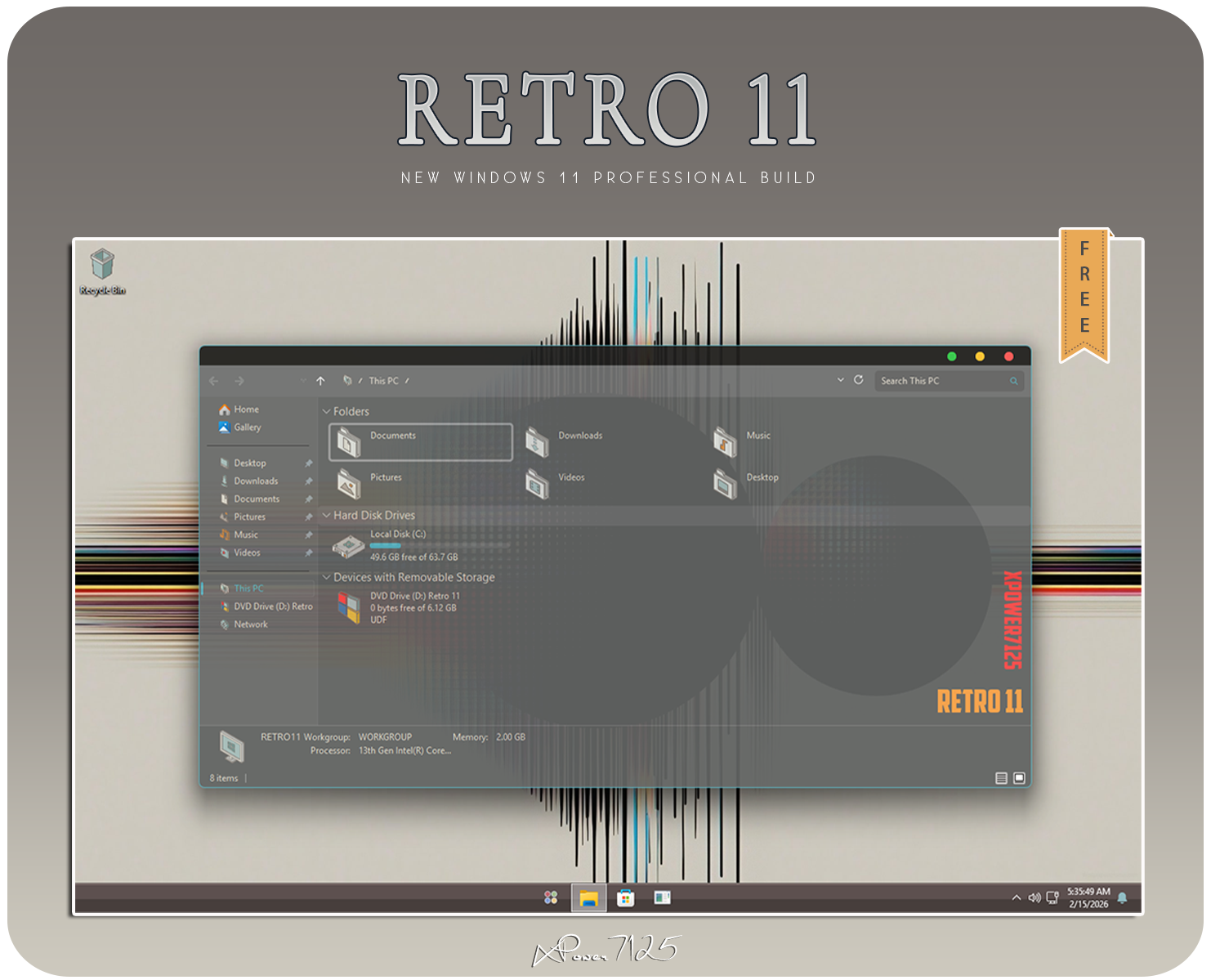Unpin Desktop from quick access
This screenshot has height=980, width=1211.
point(308,463)
